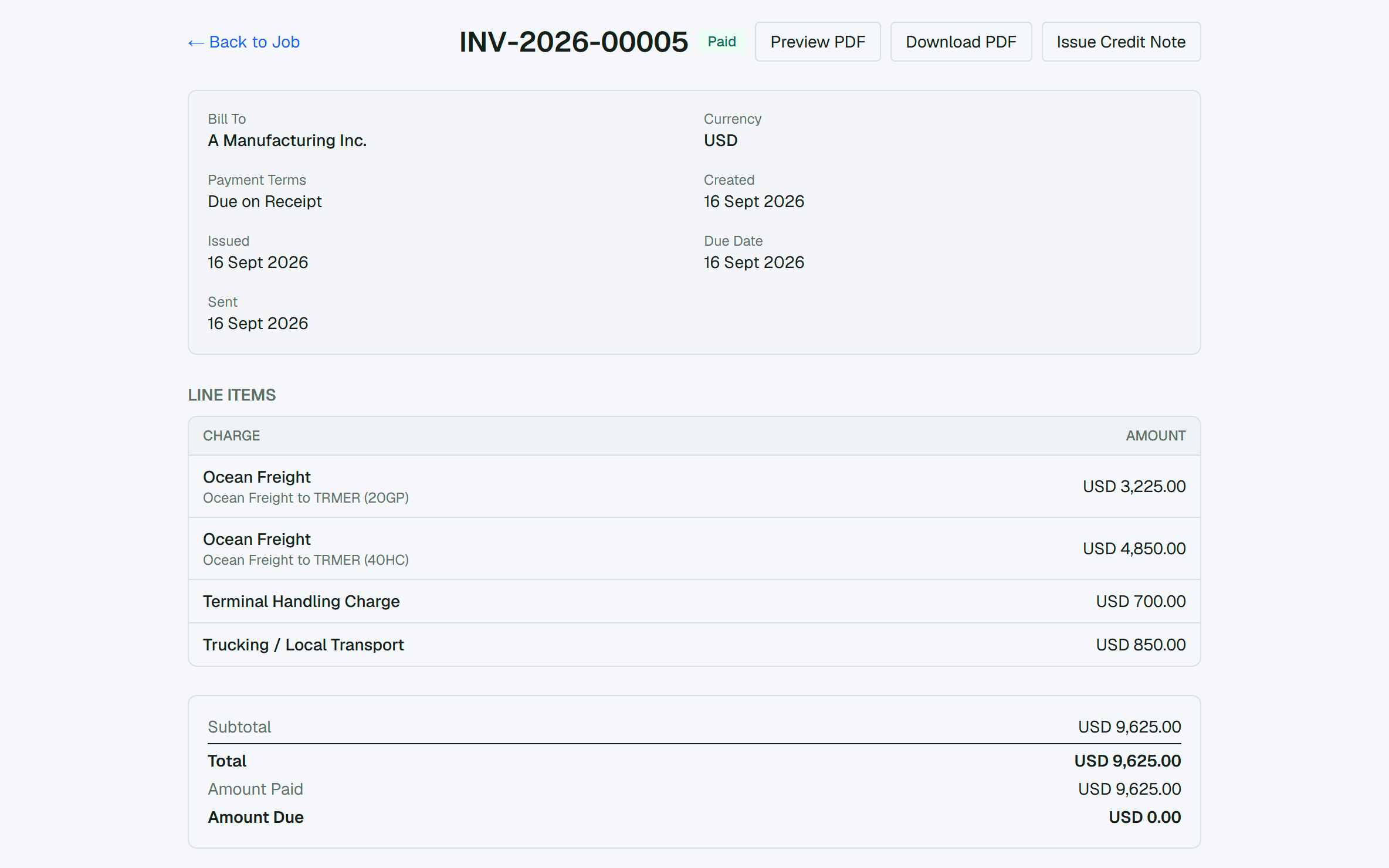Click the Subtotal value USD 9,625.00
Screen dimensions: 1389x868
(x=1129, y=727)
